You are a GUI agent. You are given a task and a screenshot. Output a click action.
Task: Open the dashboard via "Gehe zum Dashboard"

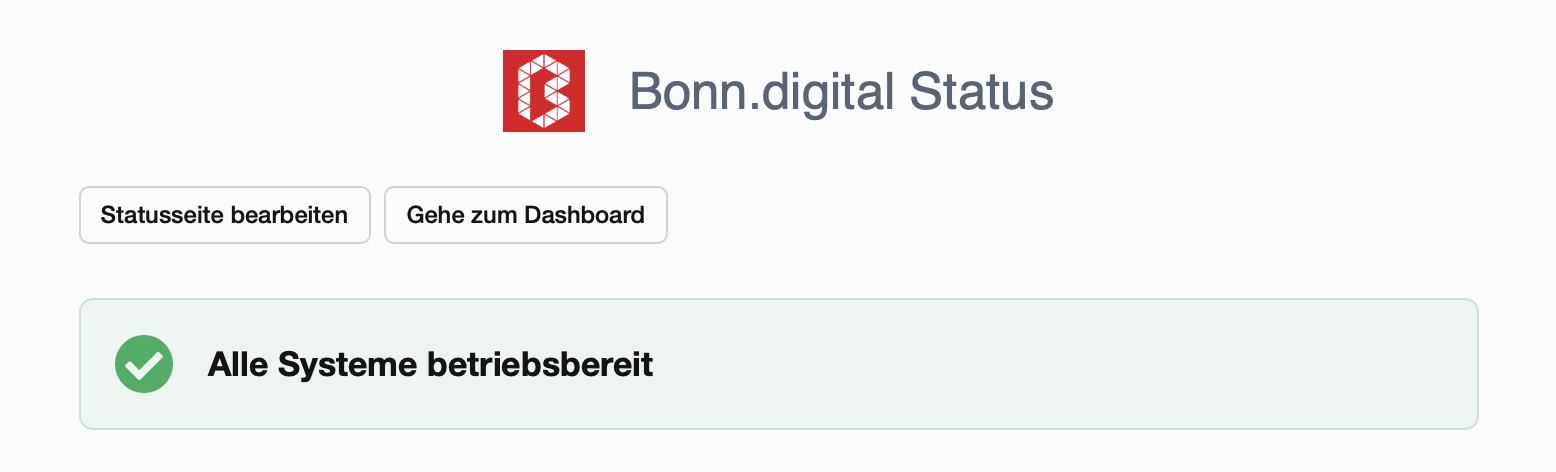click(x=525, y=215)
